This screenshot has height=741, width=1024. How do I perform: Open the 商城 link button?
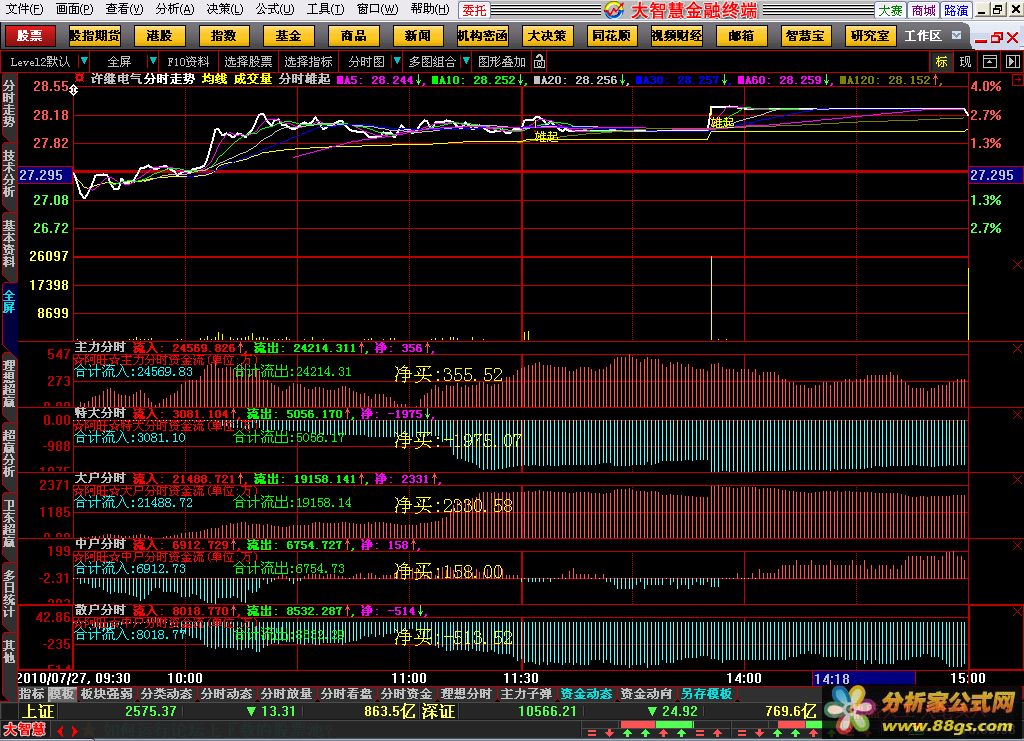[x=923, y=10]
